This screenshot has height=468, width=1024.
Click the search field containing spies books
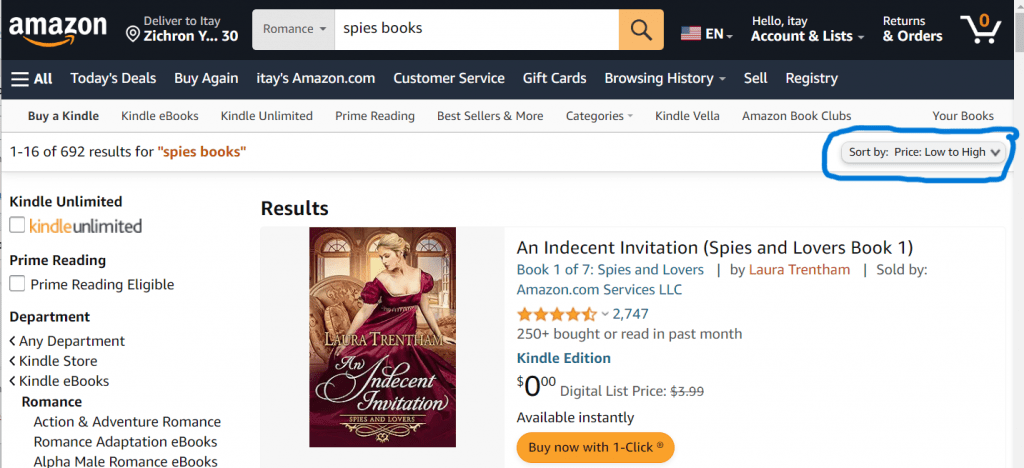(x=475, y=29)
